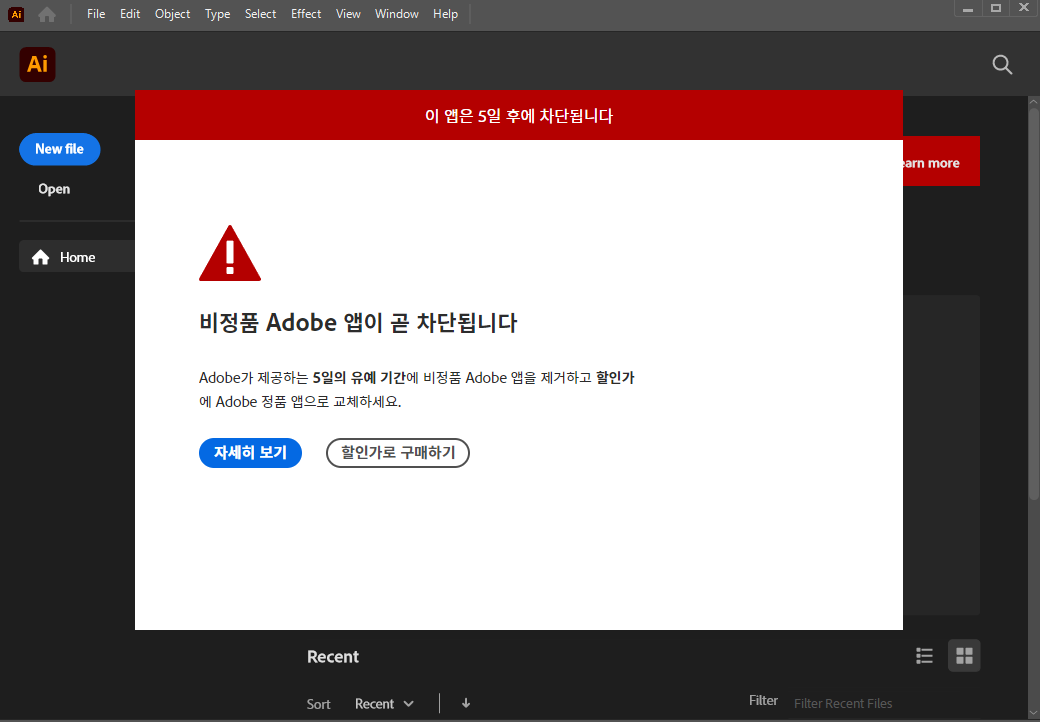
Task: Go to Home via menu bar house icon
Action: click(46, 14)
